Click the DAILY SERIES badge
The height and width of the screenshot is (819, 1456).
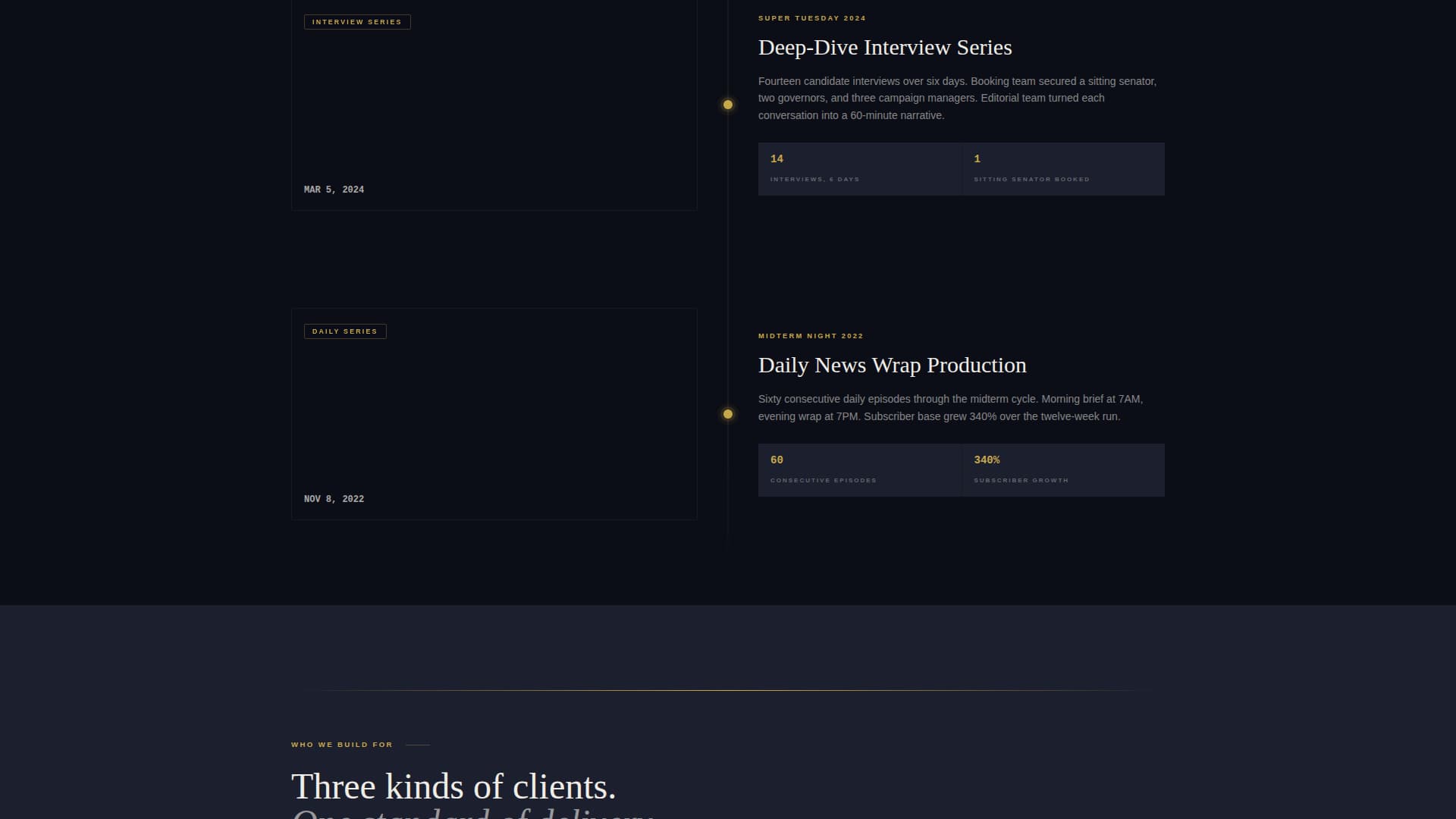pyautogui.click(x=345, y=331)
